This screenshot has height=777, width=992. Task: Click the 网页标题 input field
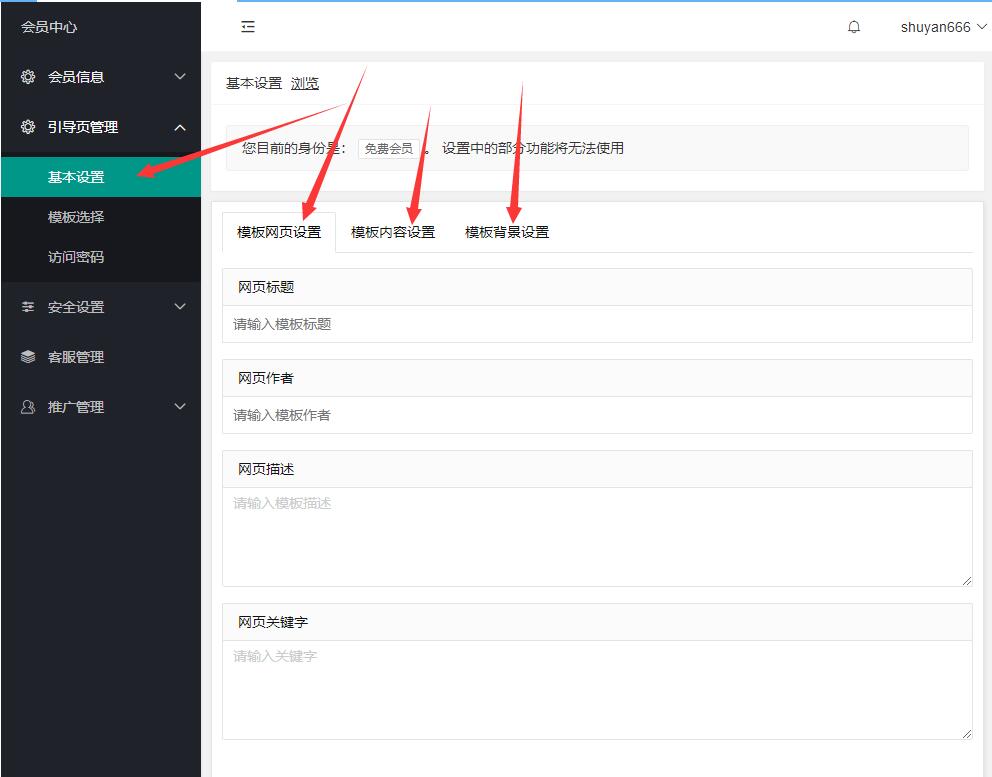click(x=597, y=324)
